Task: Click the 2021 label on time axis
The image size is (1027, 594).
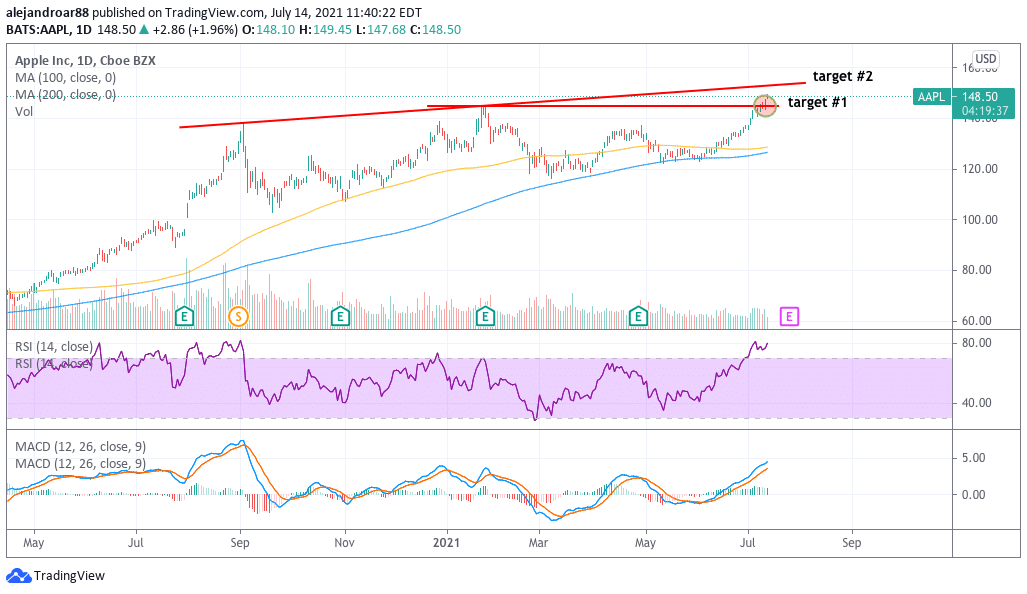Action: 446,543
